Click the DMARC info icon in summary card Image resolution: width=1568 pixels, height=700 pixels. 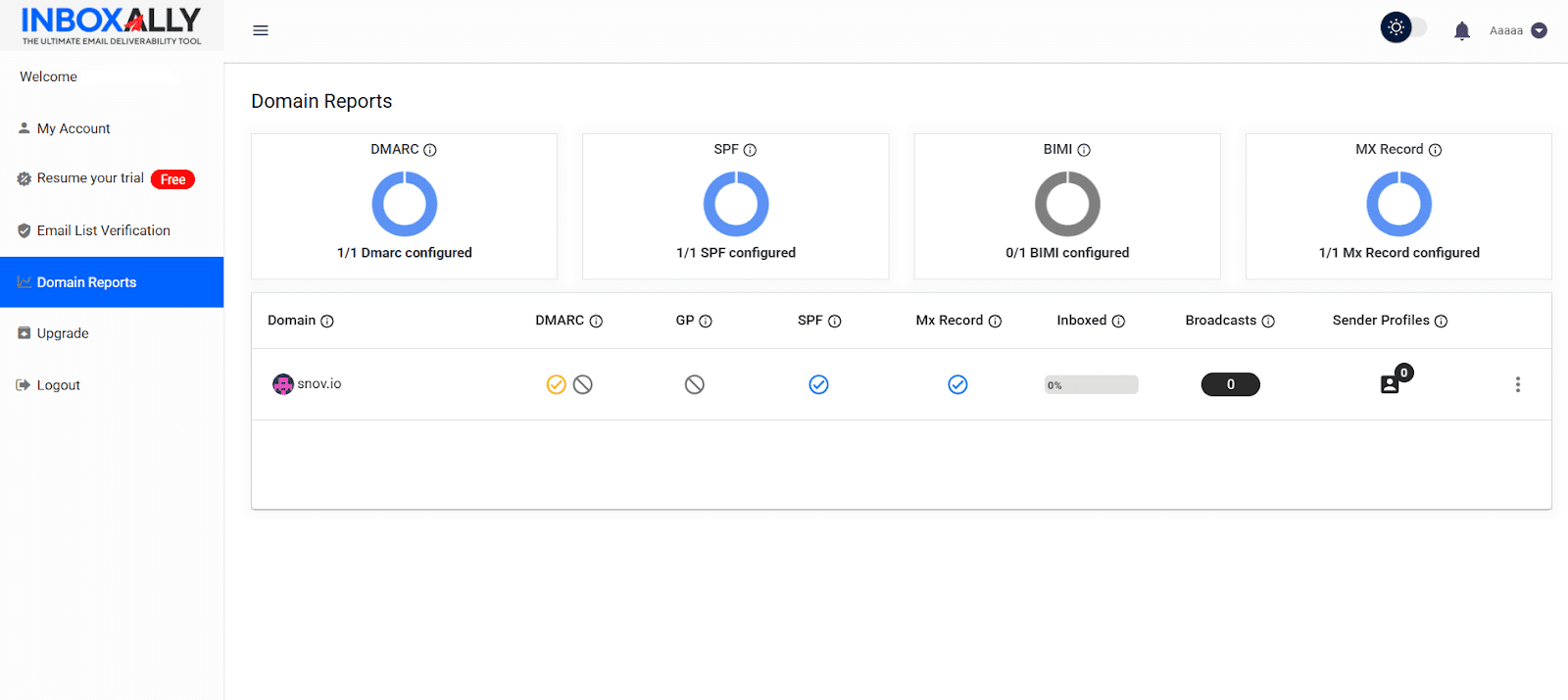429,150
